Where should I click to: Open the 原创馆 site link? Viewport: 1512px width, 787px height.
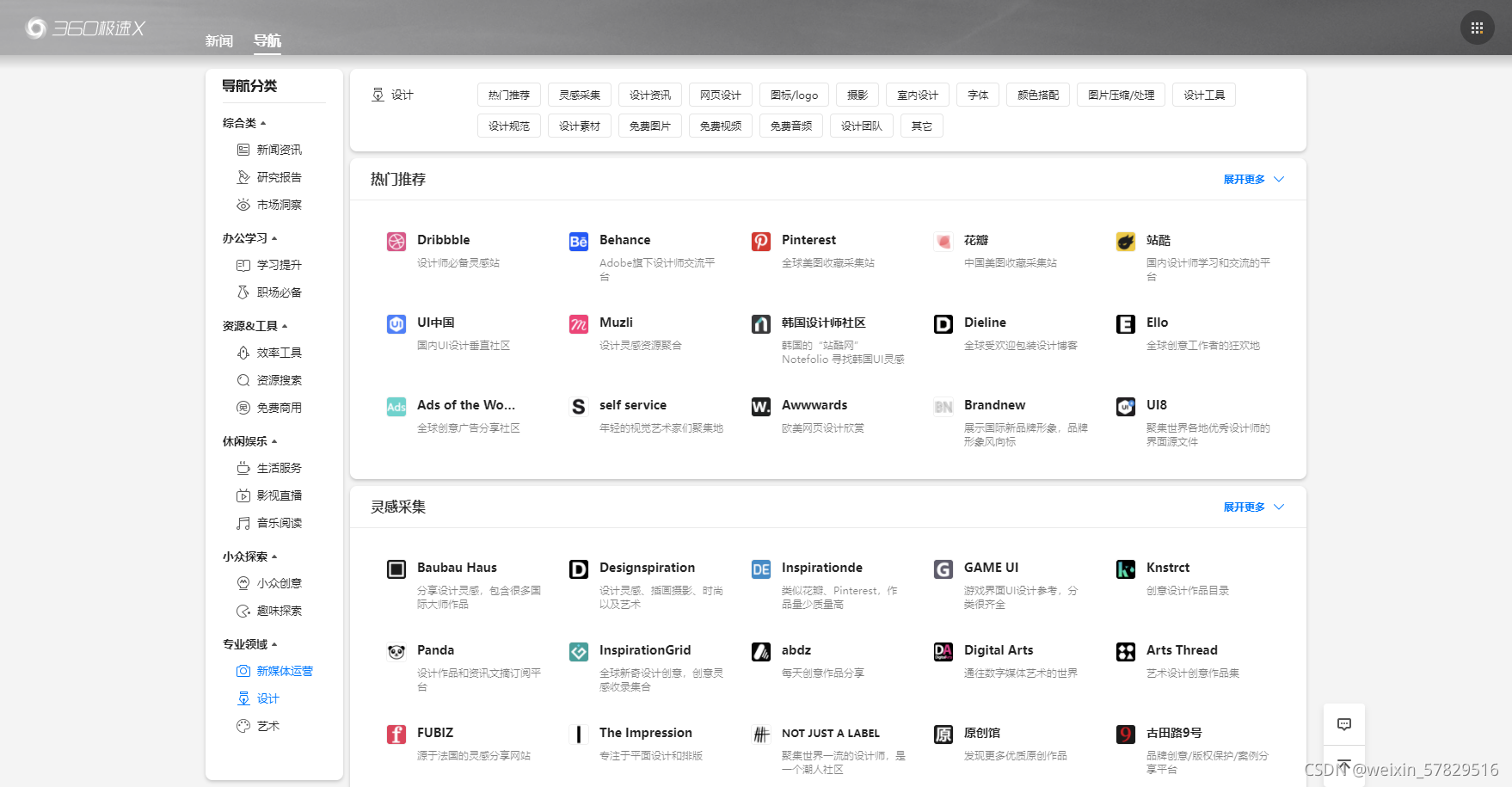[982, 733]
